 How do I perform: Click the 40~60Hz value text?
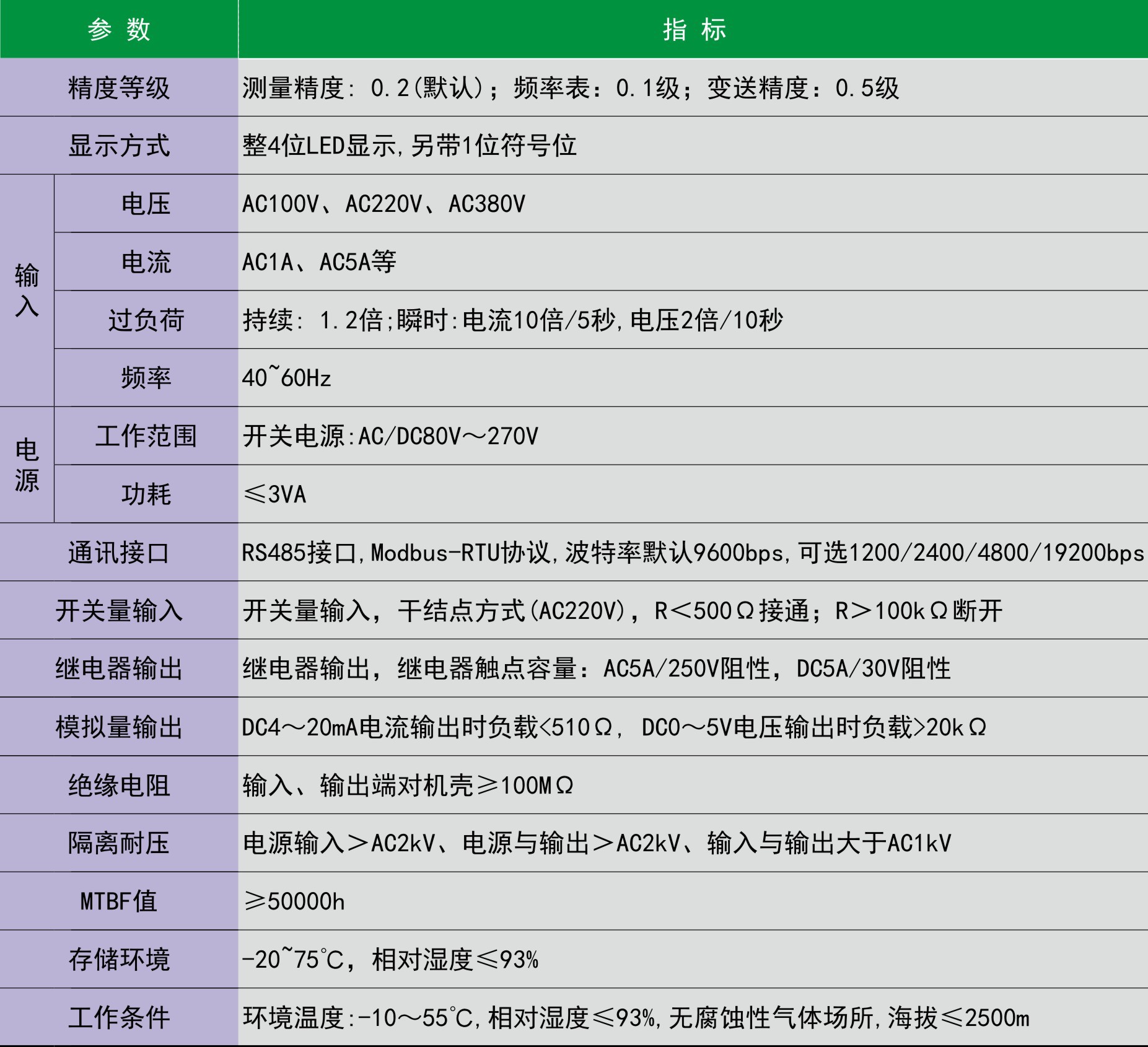tap(286, 377)
